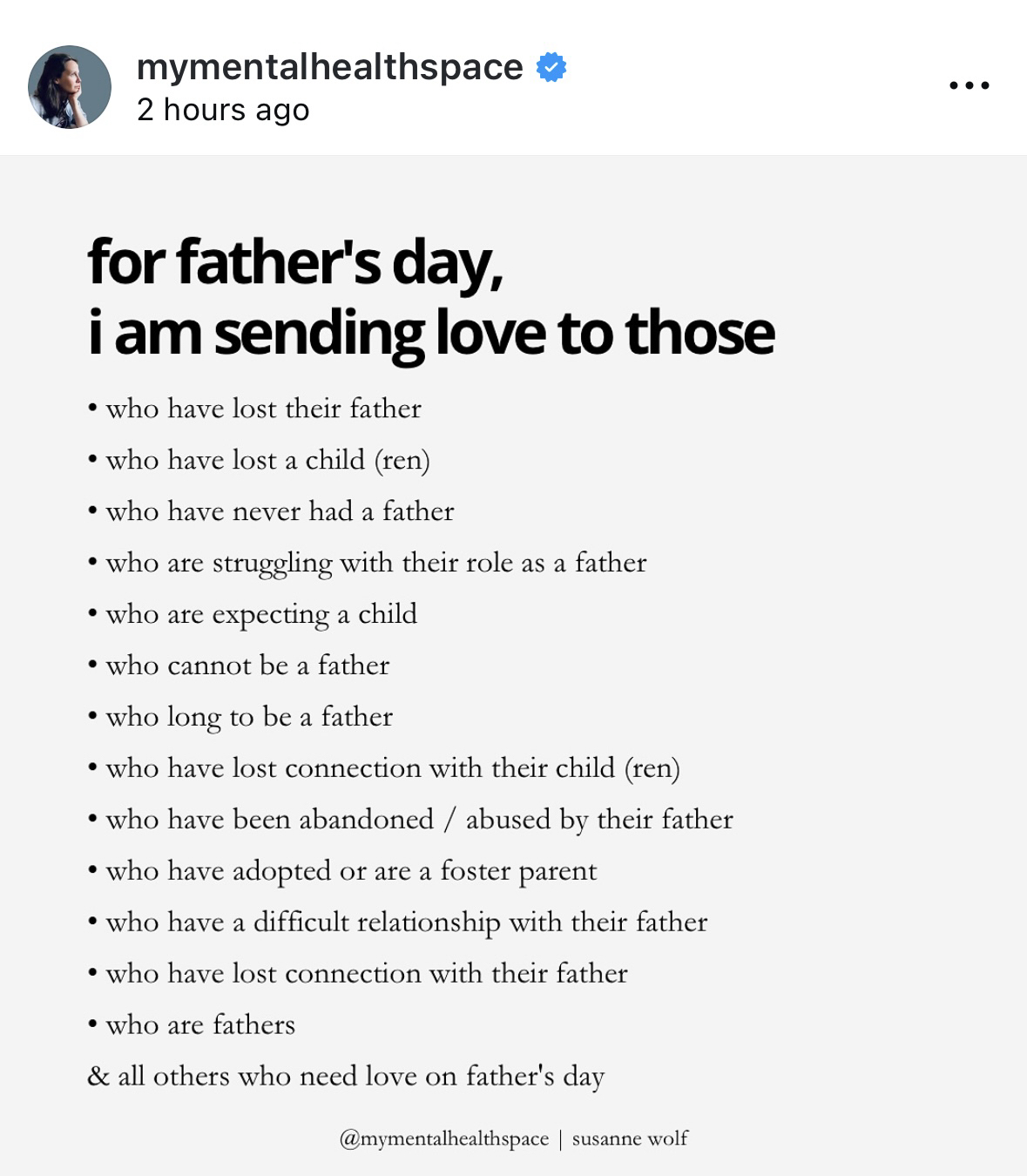Click the blue verified badge icon

click(551, 67)
